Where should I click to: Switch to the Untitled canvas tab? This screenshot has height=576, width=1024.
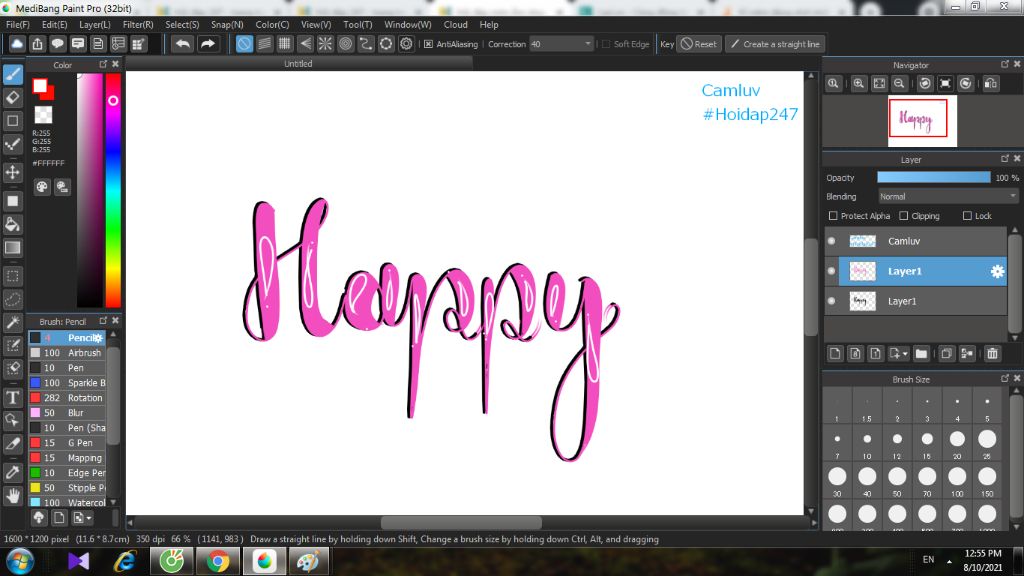click(x=298, y=63)
